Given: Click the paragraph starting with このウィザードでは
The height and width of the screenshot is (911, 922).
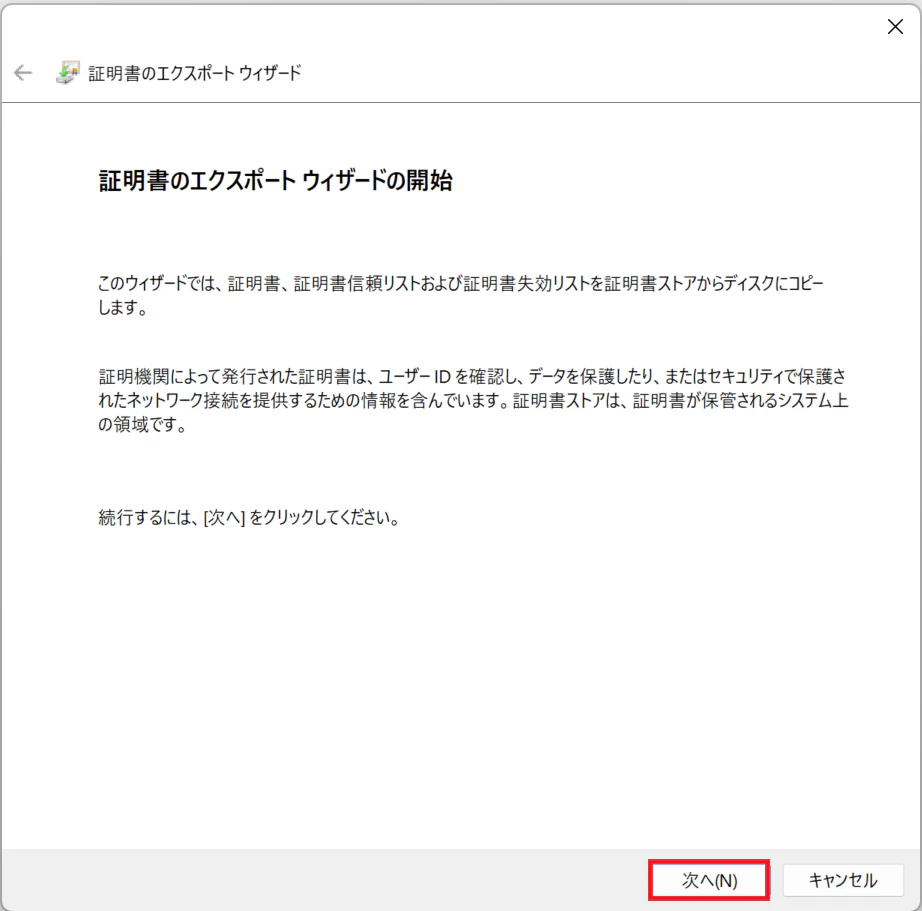Looking at the screenshot, I should (461, 295).
